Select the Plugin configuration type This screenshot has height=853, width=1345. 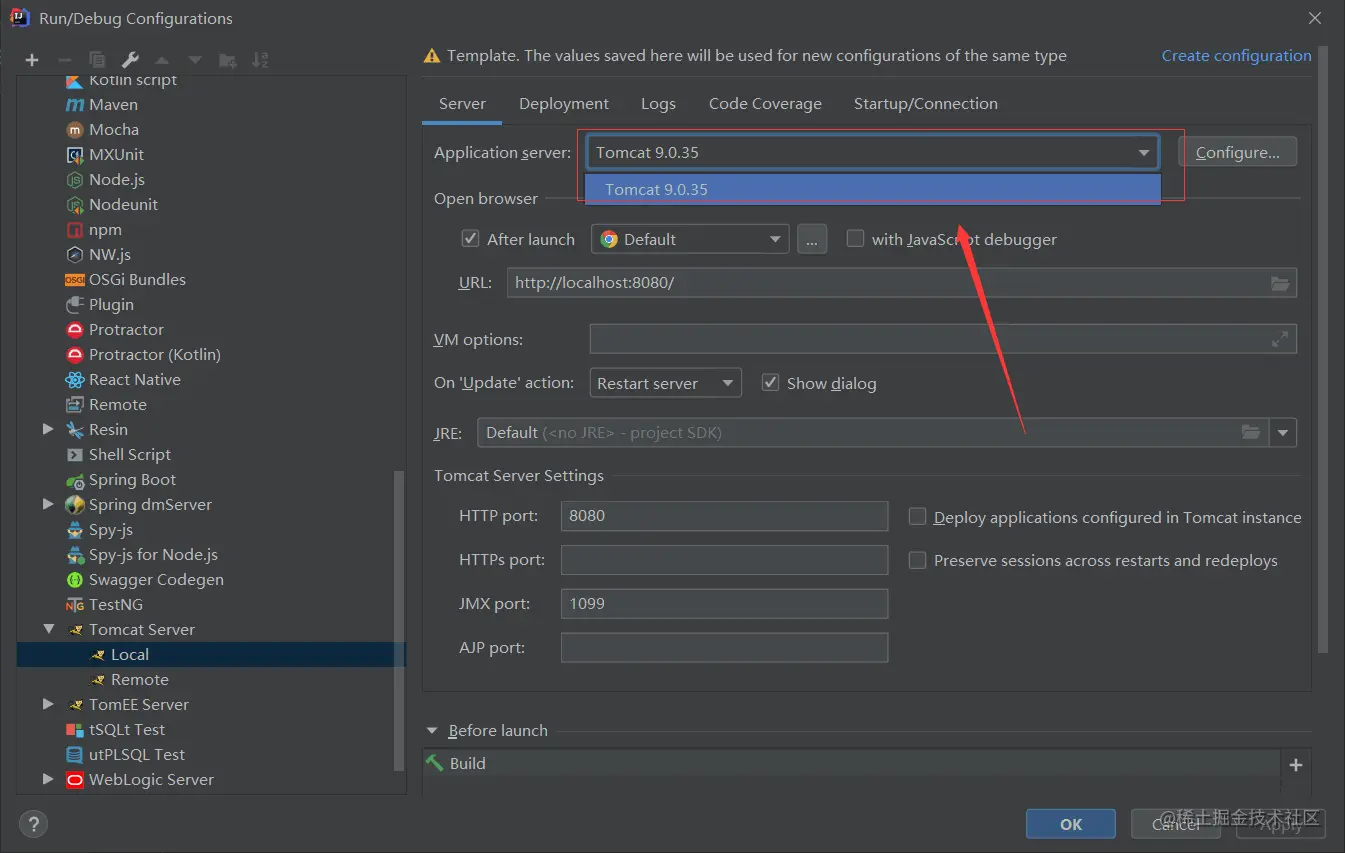pos(111,304)
